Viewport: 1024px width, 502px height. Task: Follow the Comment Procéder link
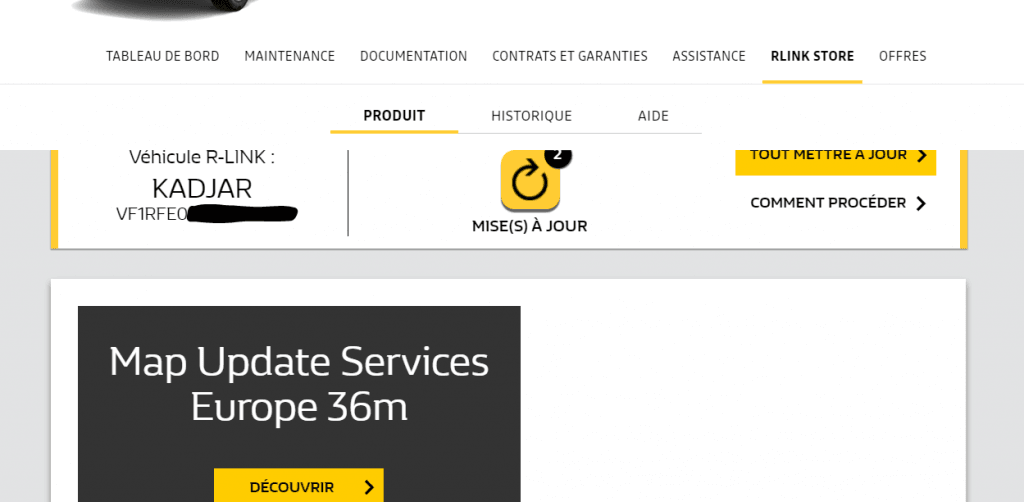tap(828, 203)
